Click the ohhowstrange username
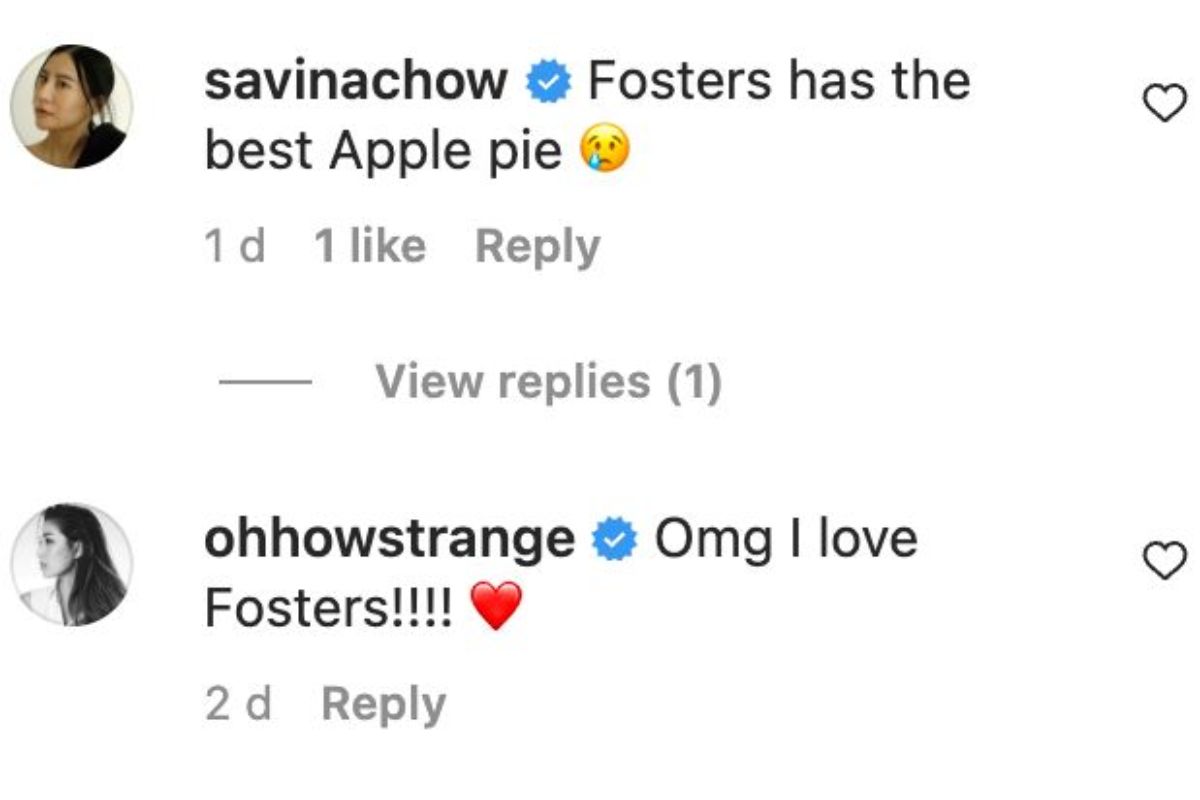1200x800 pixels. (389, 539)
